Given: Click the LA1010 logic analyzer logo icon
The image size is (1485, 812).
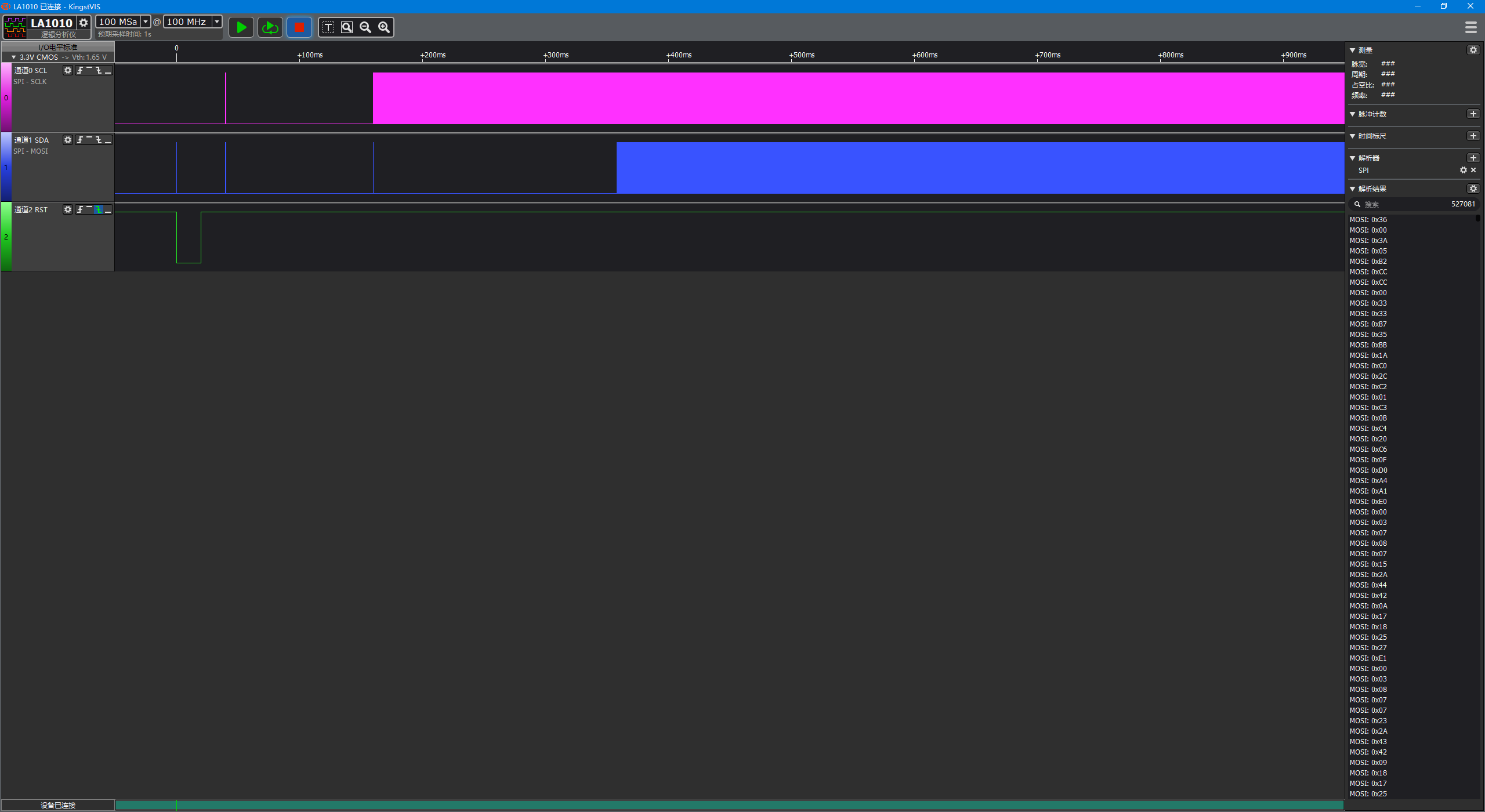Looking at the screenshot, I should click(x=15, y=27).
